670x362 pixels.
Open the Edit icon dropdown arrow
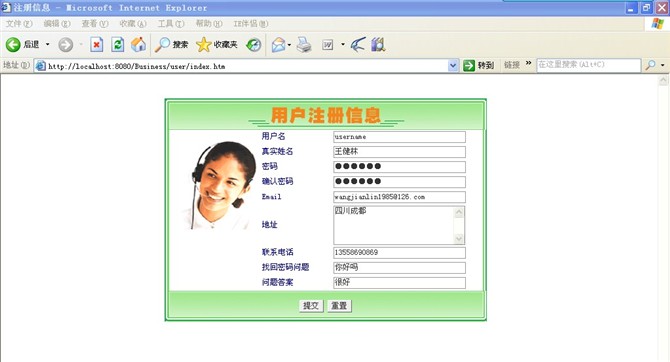click(343, 44)
